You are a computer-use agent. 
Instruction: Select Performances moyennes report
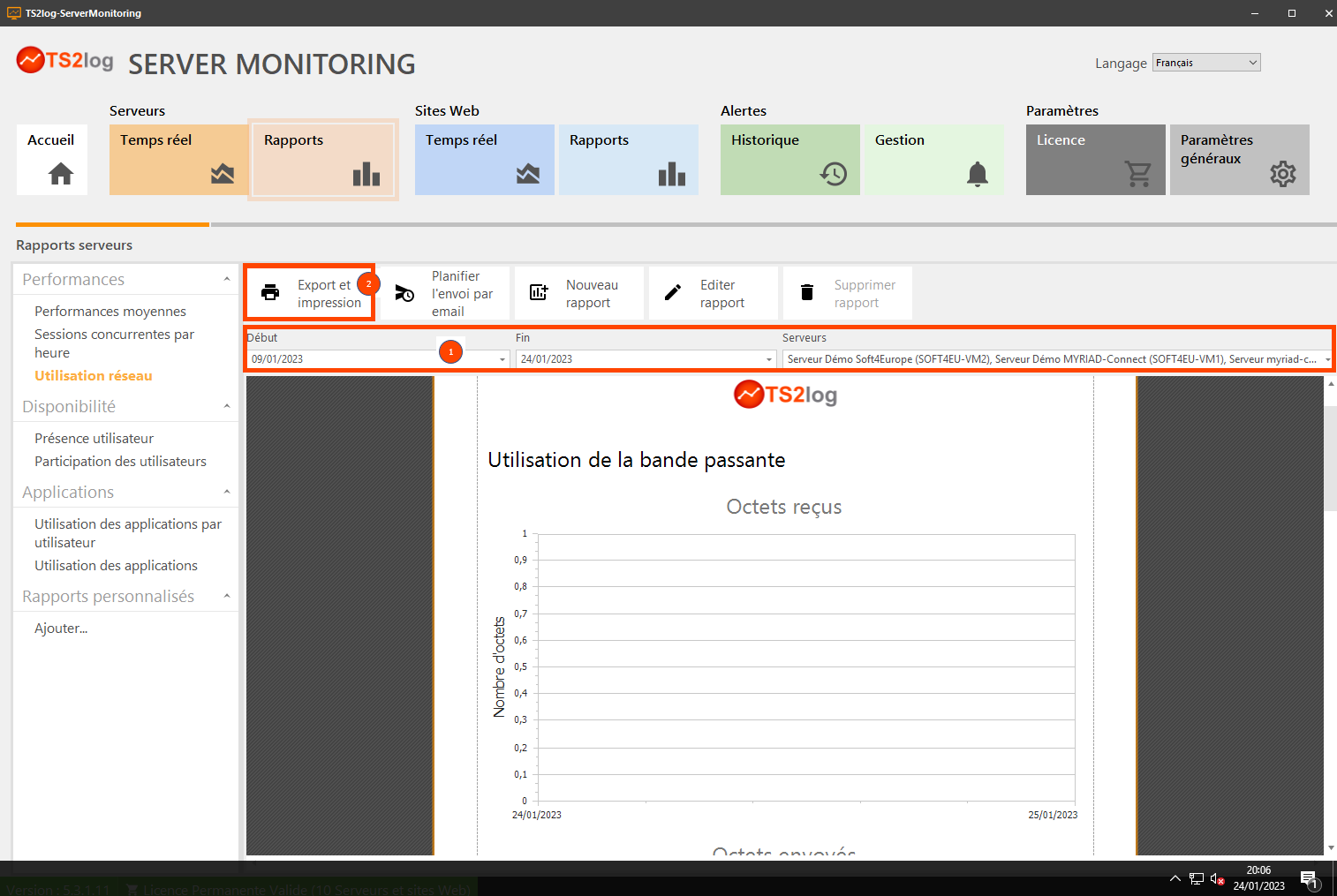tap(110, 312)
